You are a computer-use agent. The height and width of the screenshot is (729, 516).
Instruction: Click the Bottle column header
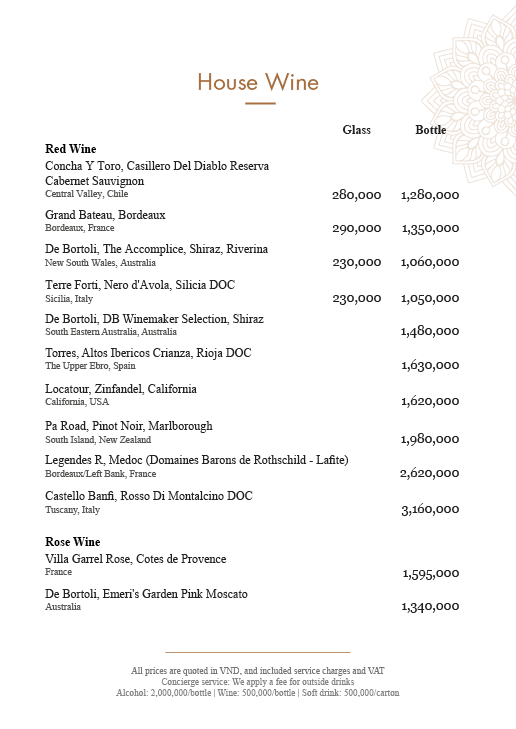430,130
